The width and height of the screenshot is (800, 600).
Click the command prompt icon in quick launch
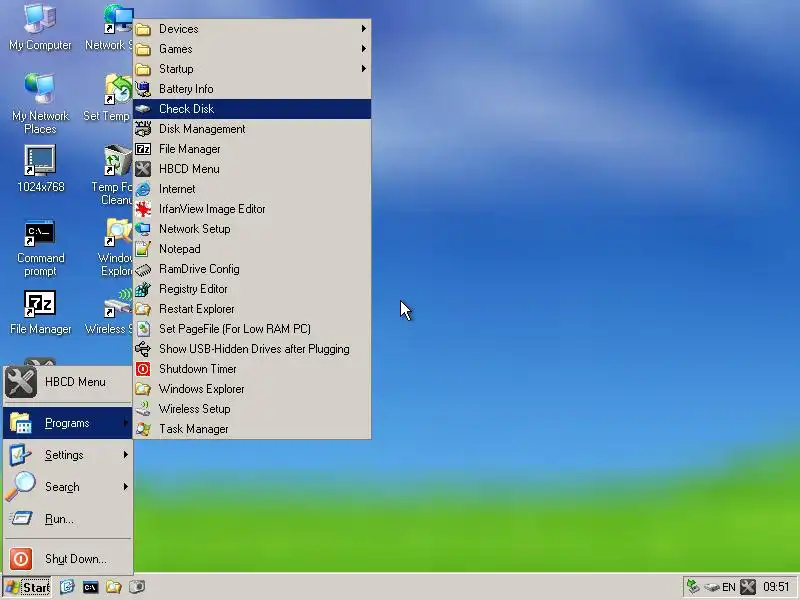point(90,587)
